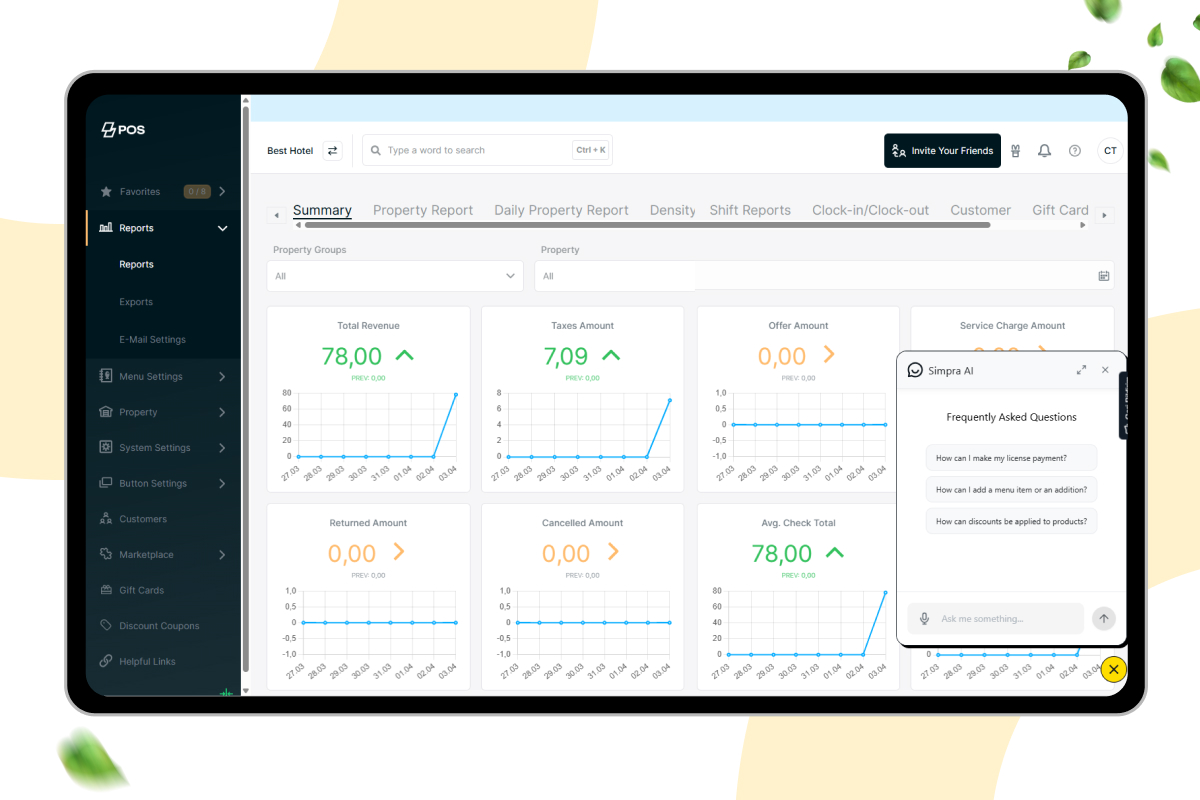Open the Reports sub-item in sidebar
This screenshot has width=1200, height=800.
click(x=136, y=265)
